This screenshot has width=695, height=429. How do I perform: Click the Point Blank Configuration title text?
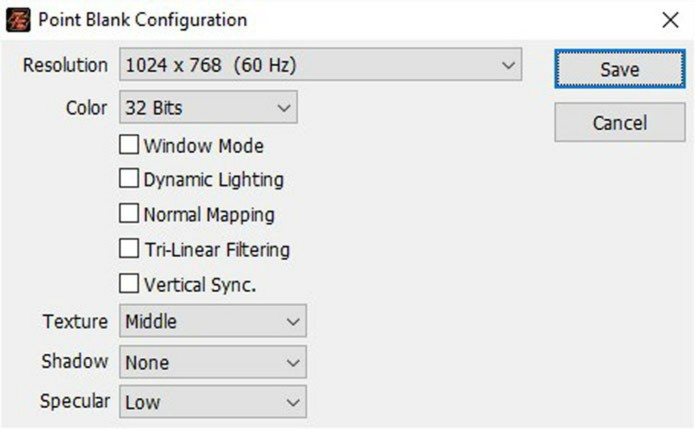[143, 20]
